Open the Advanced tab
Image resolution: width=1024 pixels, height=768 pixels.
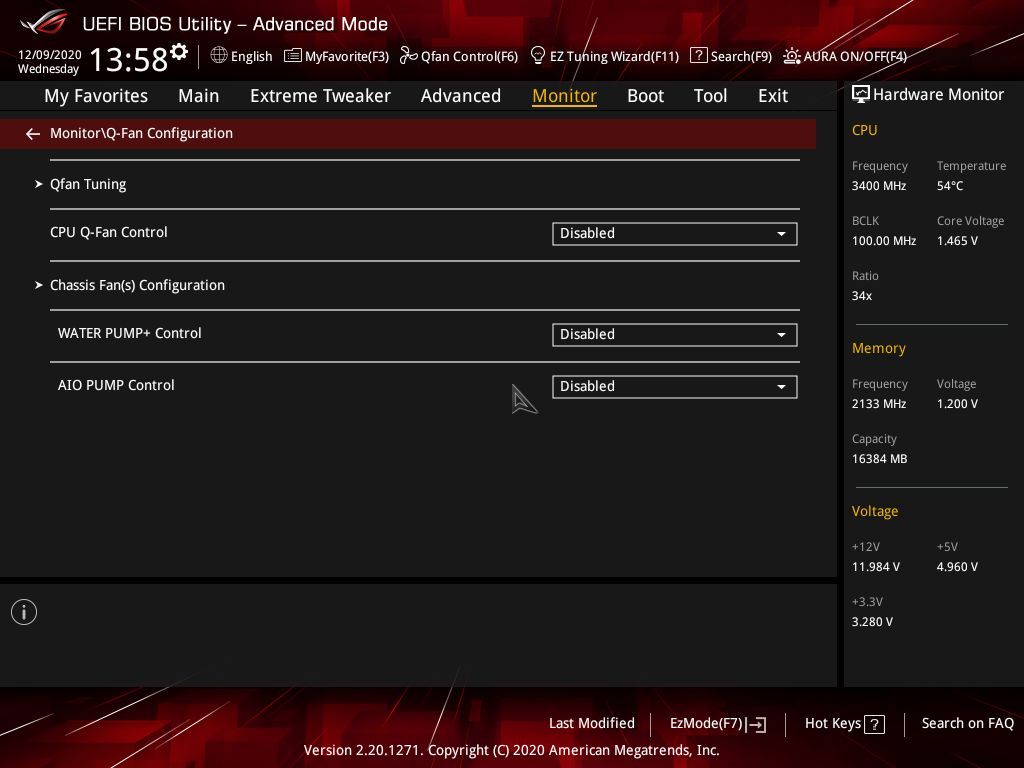coord(460,96)
